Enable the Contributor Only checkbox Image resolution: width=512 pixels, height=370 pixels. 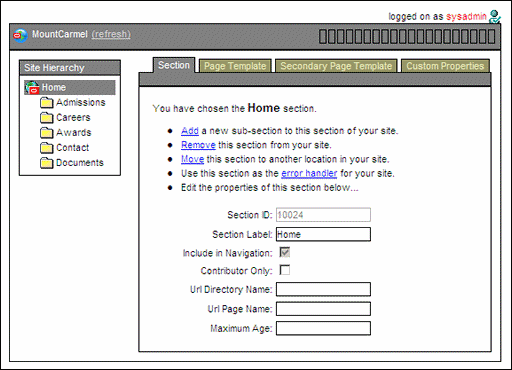pos(285,270)
